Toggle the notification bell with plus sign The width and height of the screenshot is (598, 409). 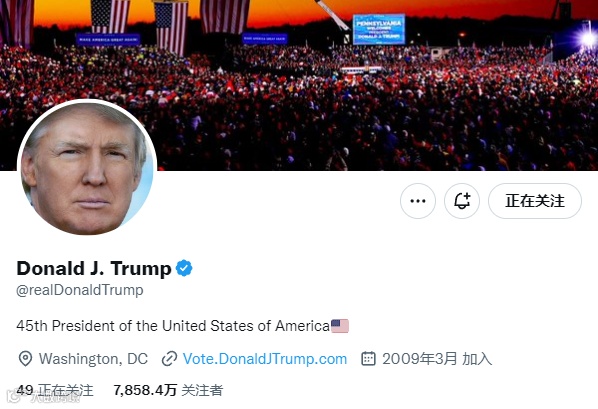pos(462,201)
